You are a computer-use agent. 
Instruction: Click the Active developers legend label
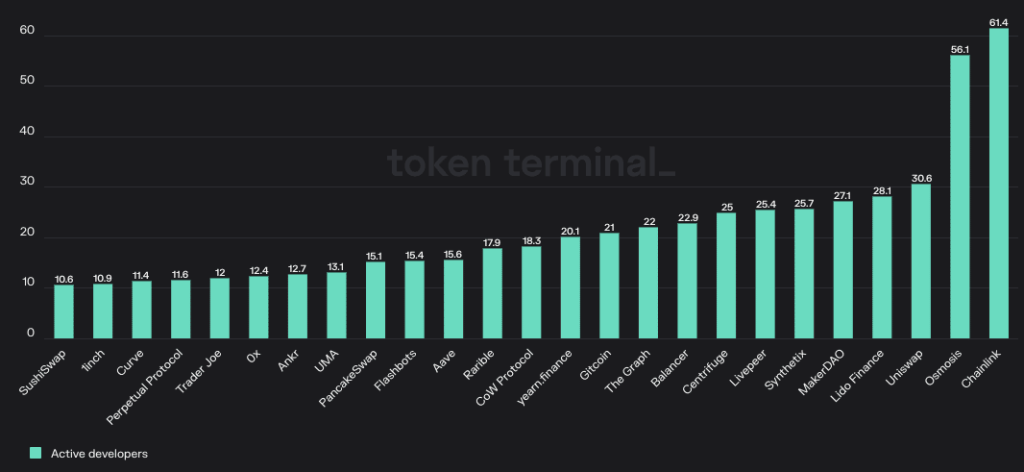point(99,453)
